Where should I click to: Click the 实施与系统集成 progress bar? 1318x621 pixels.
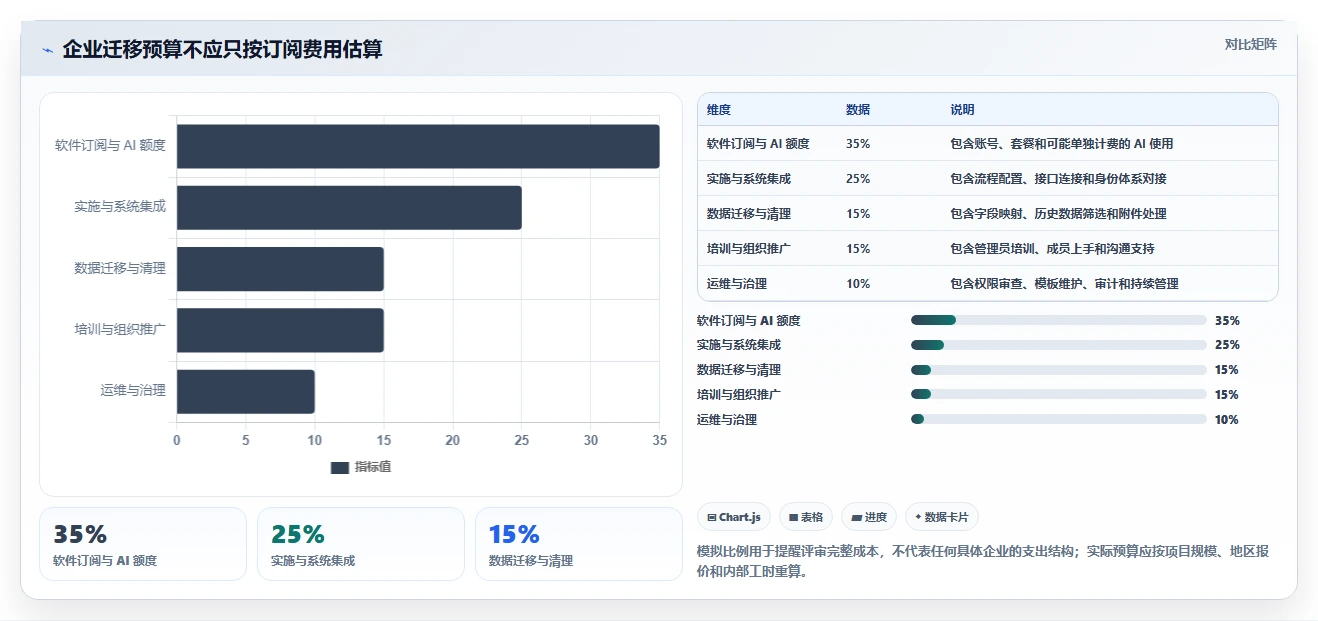click(1058, 345)
